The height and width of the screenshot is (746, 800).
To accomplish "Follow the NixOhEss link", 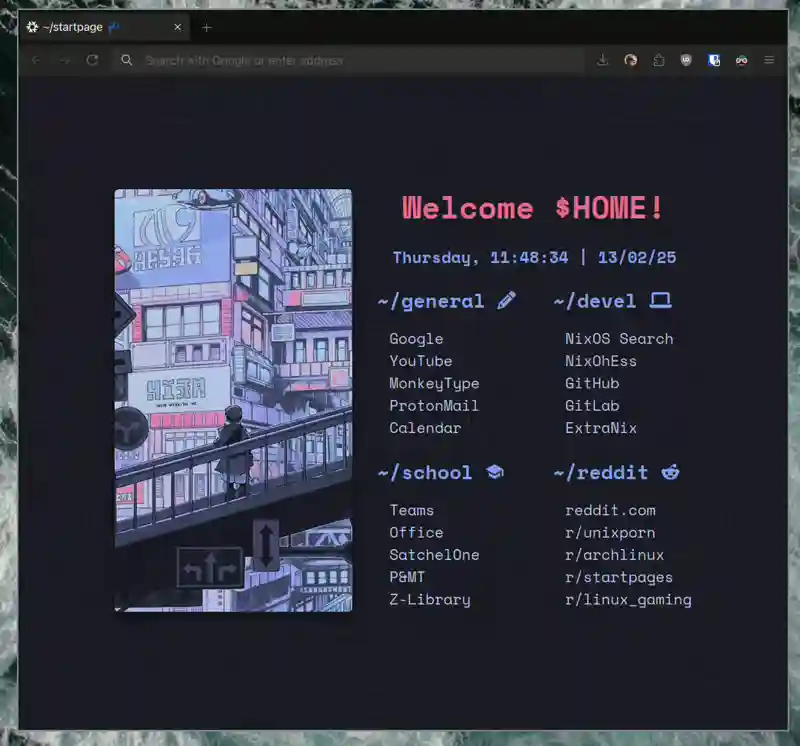I will (x=601, y=361).
